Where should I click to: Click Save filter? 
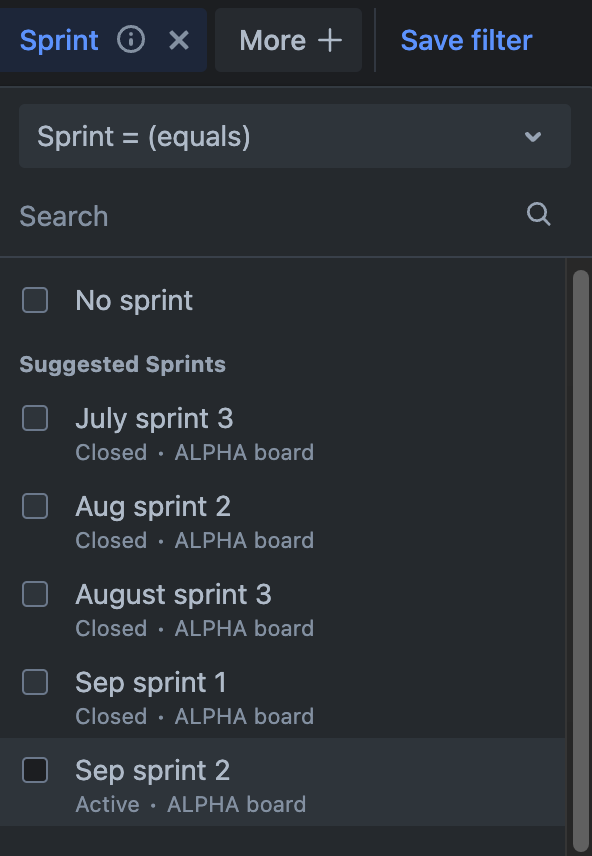coord(465,40)
